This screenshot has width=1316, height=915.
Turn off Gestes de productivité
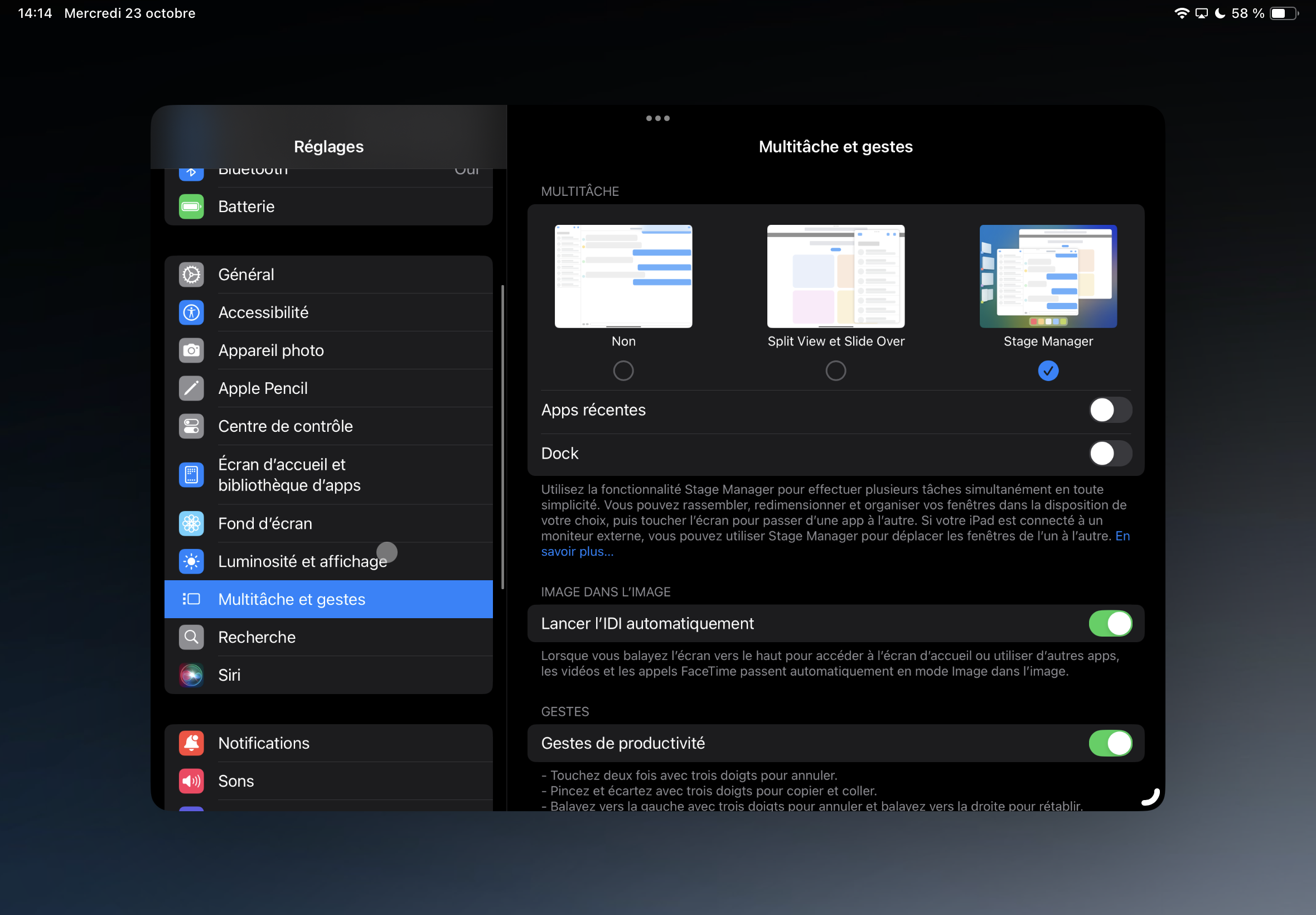[x=1110, y=743]
